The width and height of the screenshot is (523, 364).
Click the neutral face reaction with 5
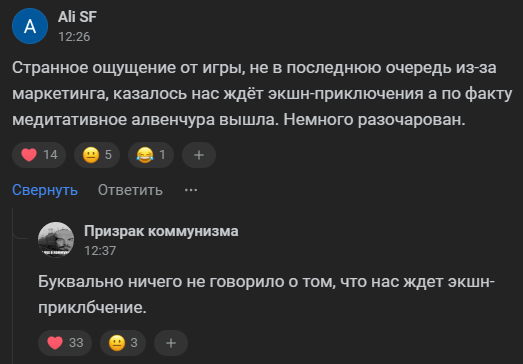click(x=97, y=155)
